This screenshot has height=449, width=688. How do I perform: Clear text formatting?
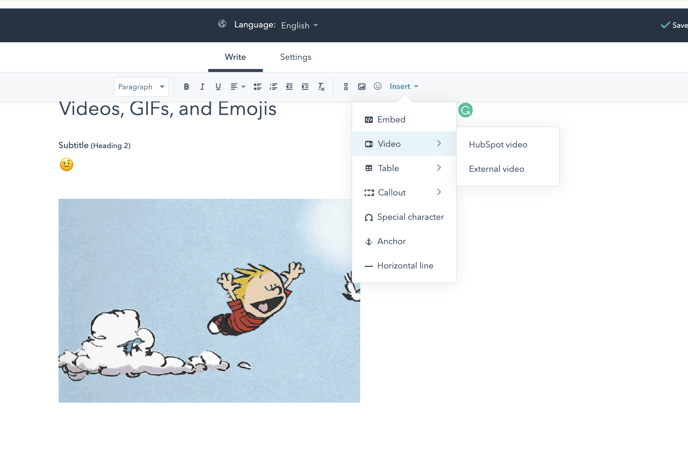point(321,87)
